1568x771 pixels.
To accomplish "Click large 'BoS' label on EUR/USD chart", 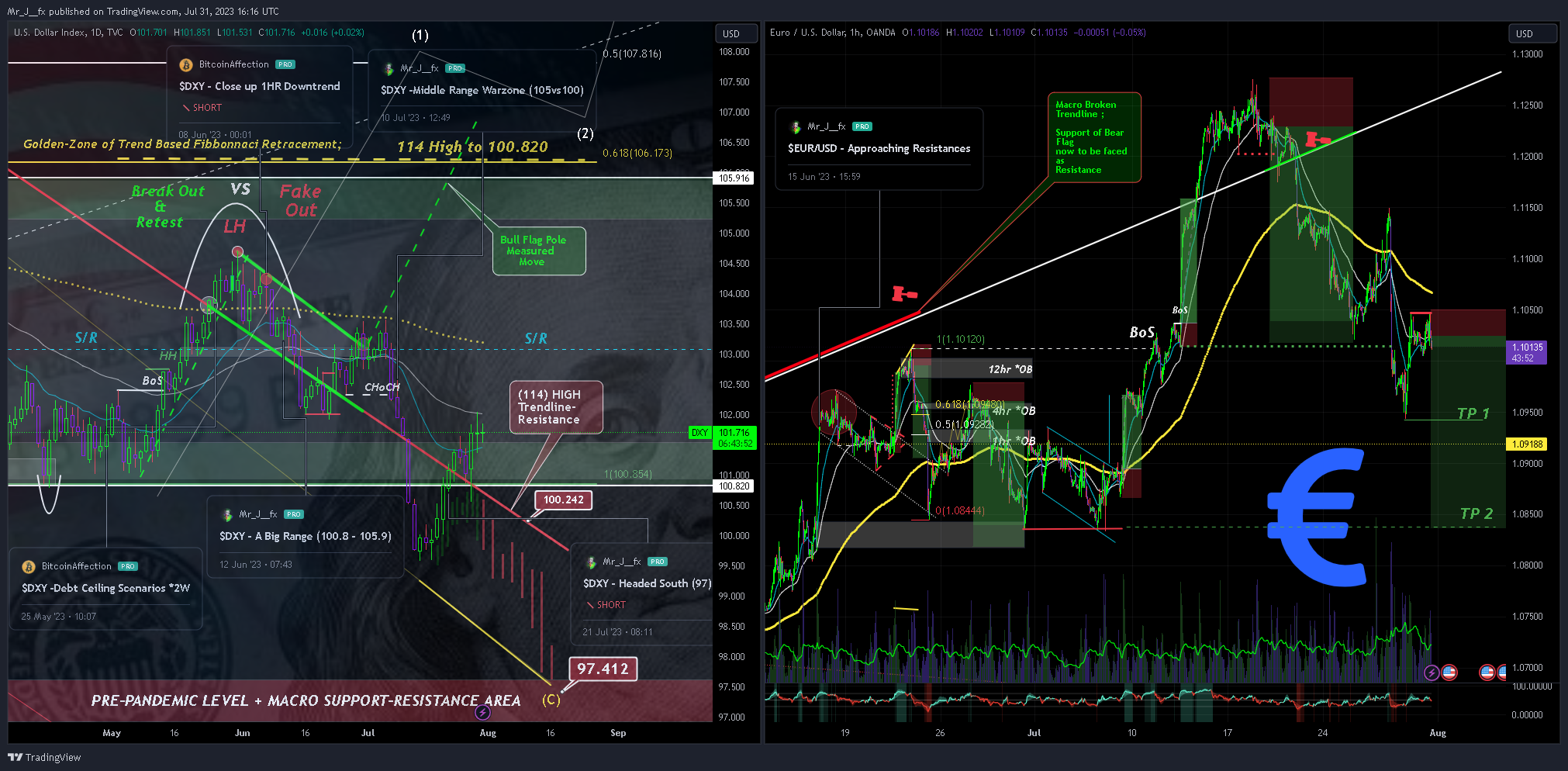I will coord(1141,332).
